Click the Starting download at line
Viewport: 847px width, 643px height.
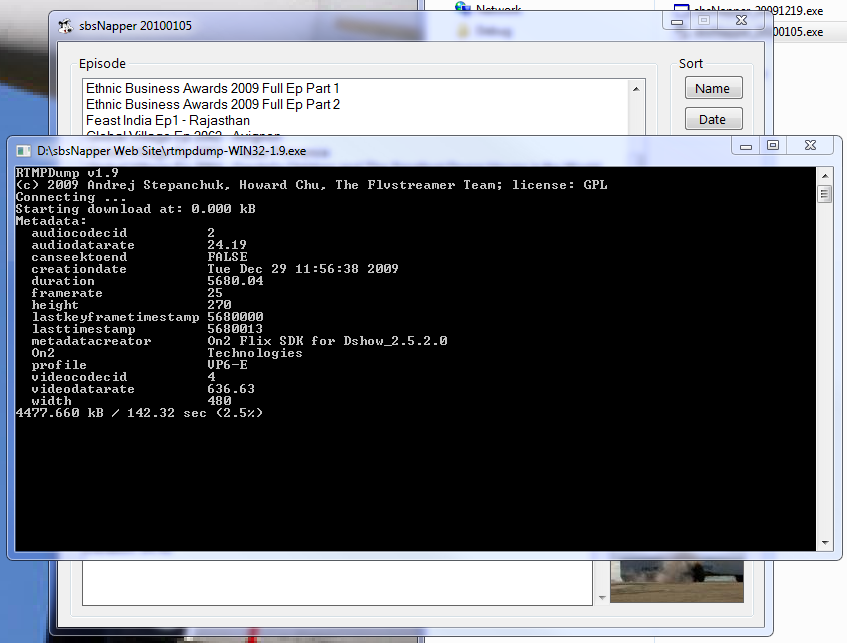point(136,209)
